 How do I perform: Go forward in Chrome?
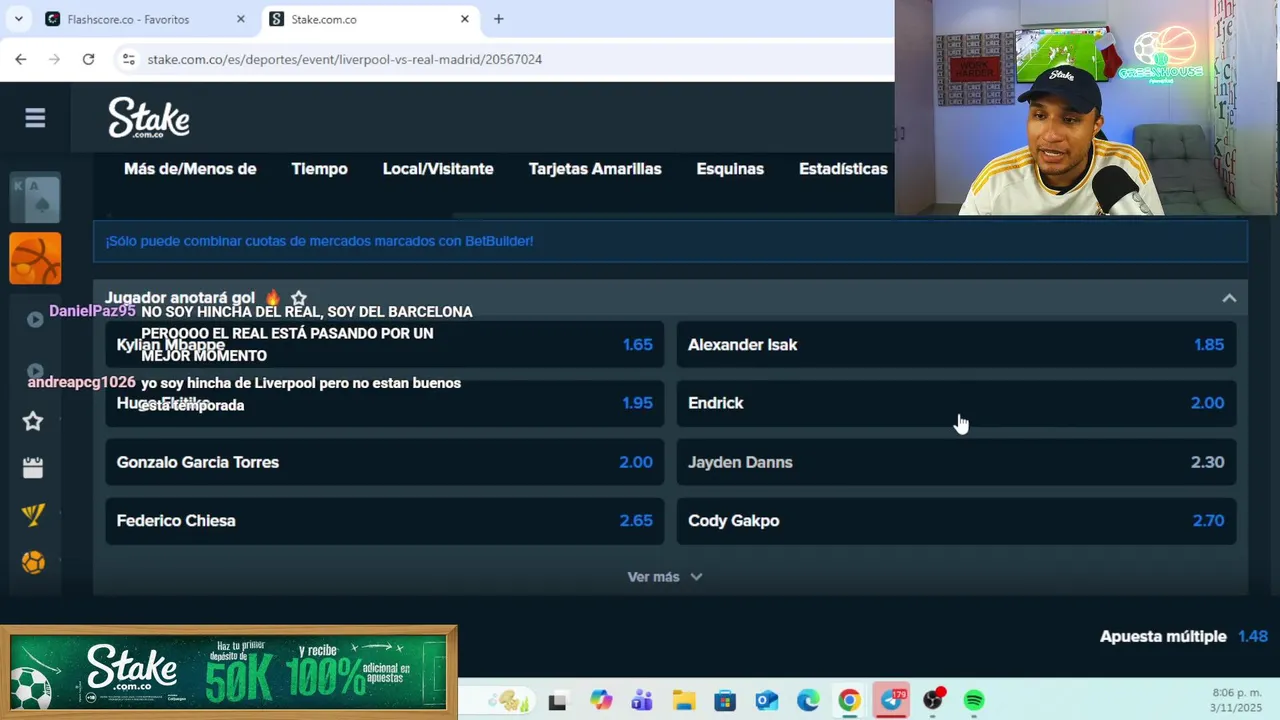click(55, 59)
